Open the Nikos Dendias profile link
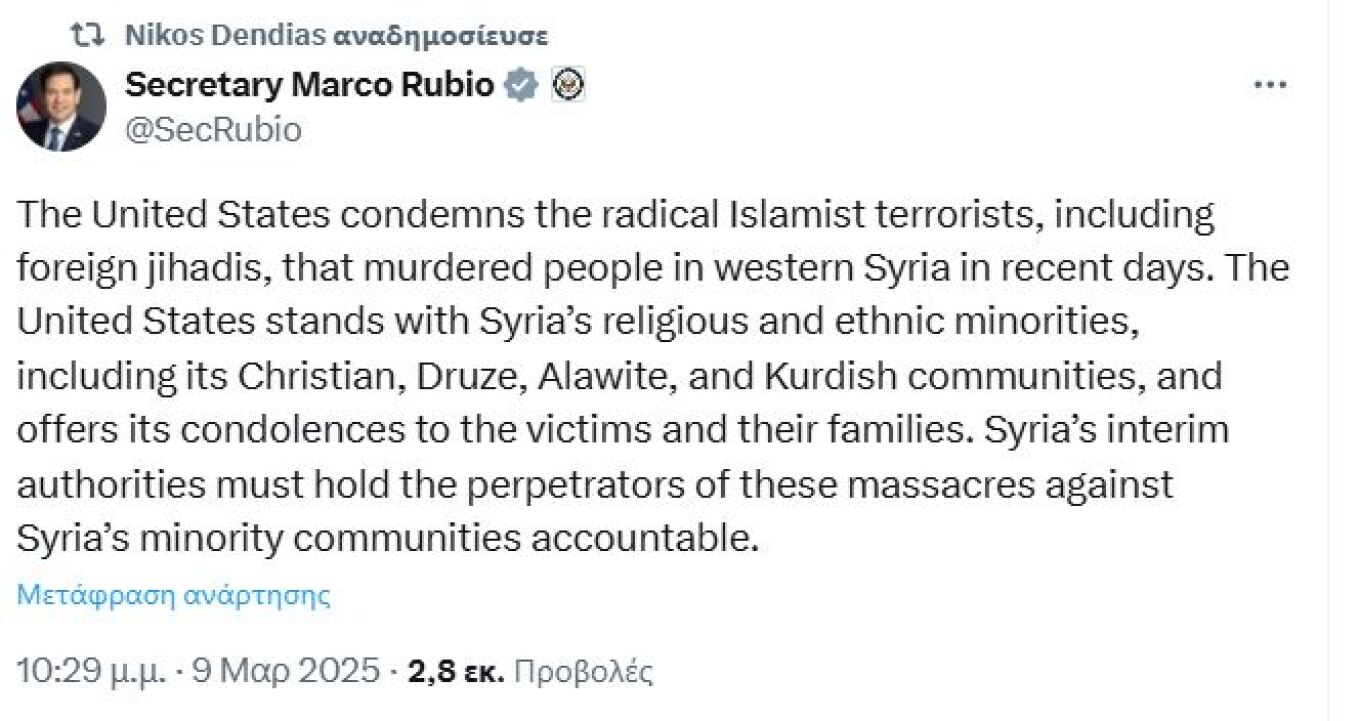Viewport: 1360px width, 721px height. [x=225, y=36]
